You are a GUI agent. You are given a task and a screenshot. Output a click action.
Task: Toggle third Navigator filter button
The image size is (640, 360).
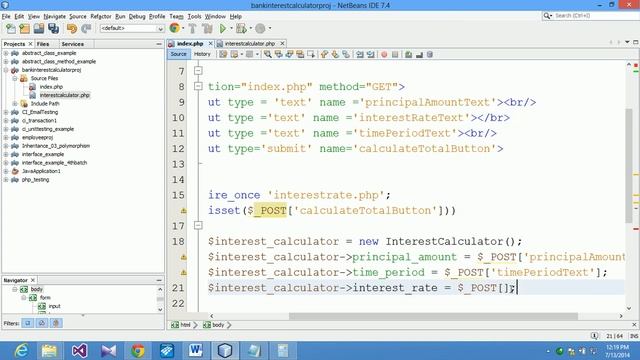tap(56, 323)
